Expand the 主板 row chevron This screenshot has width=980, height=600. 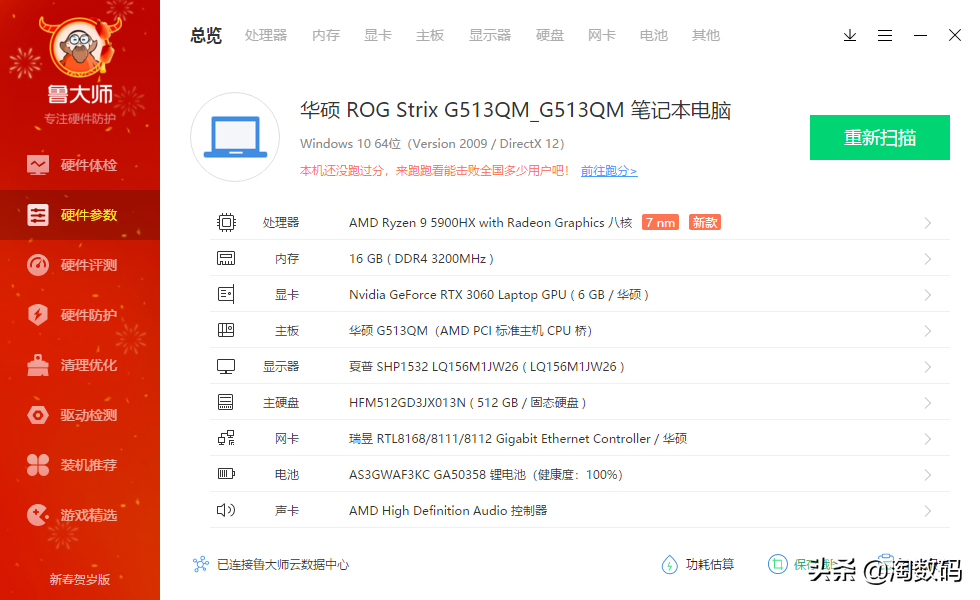pyautogui.click(x=928, y=331)
